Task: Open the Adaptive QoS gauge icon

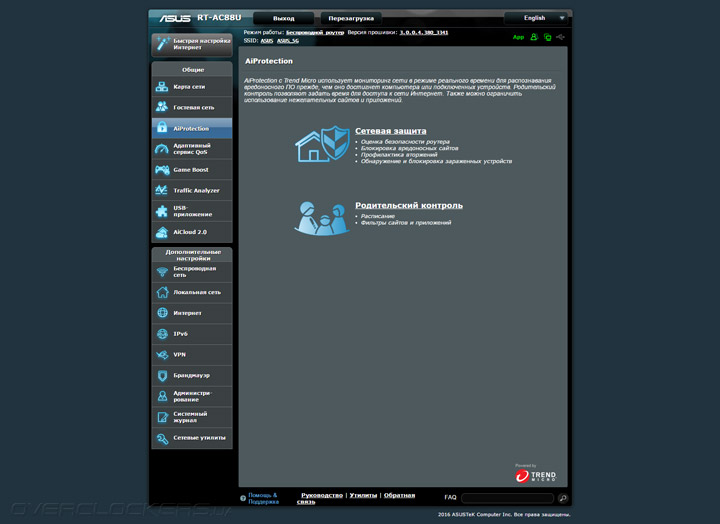Action: coord(162,149)
